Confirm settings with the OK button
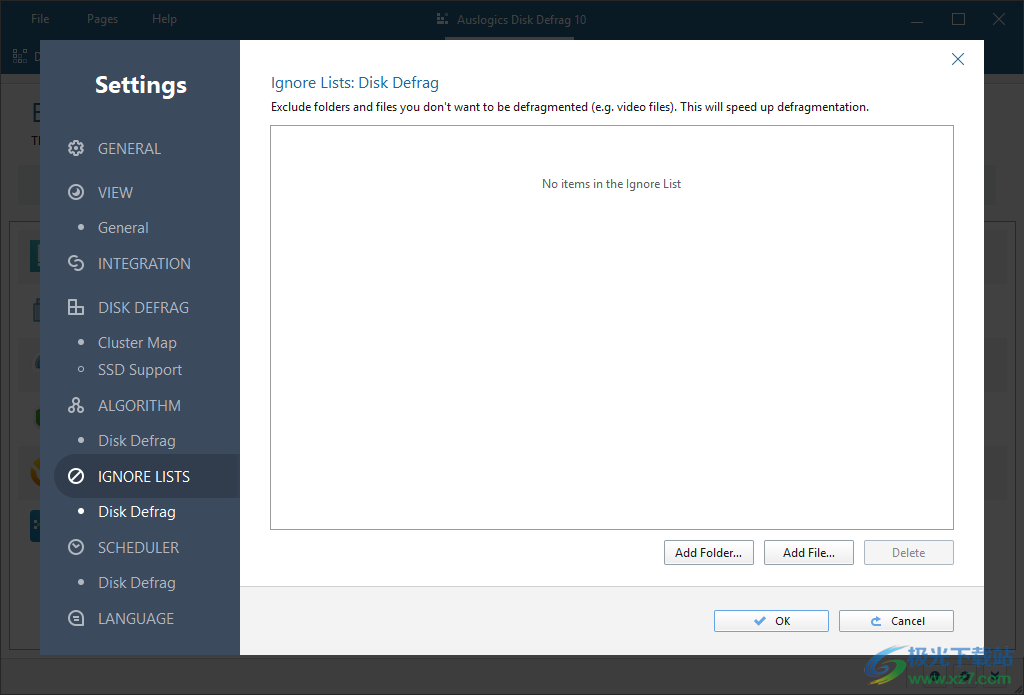 (x=771, y=621)
